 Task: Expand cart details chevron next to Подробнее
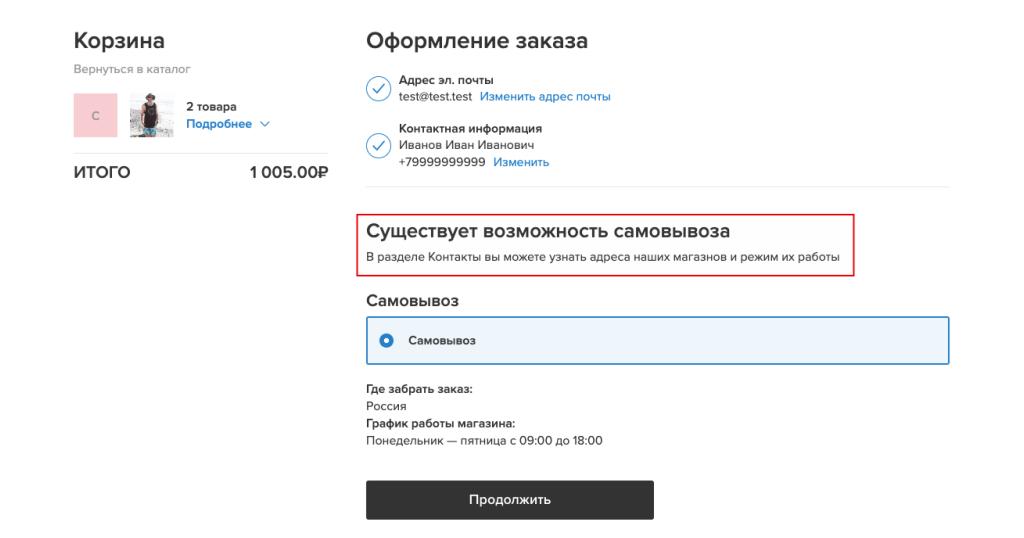click(x=264, y=124)
